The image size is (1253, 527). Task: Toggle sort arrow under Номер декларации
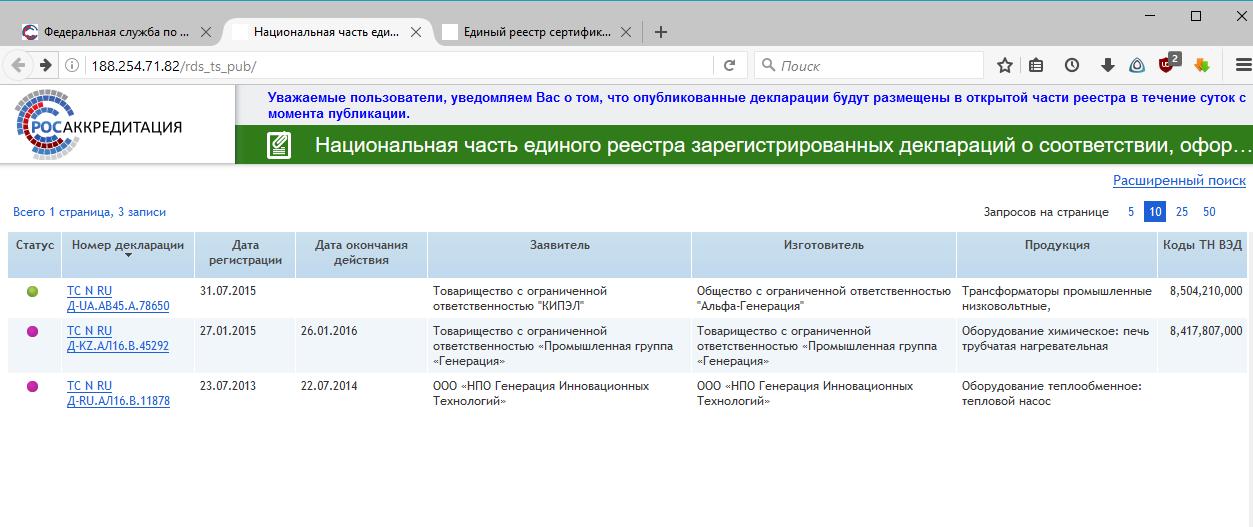128,257
